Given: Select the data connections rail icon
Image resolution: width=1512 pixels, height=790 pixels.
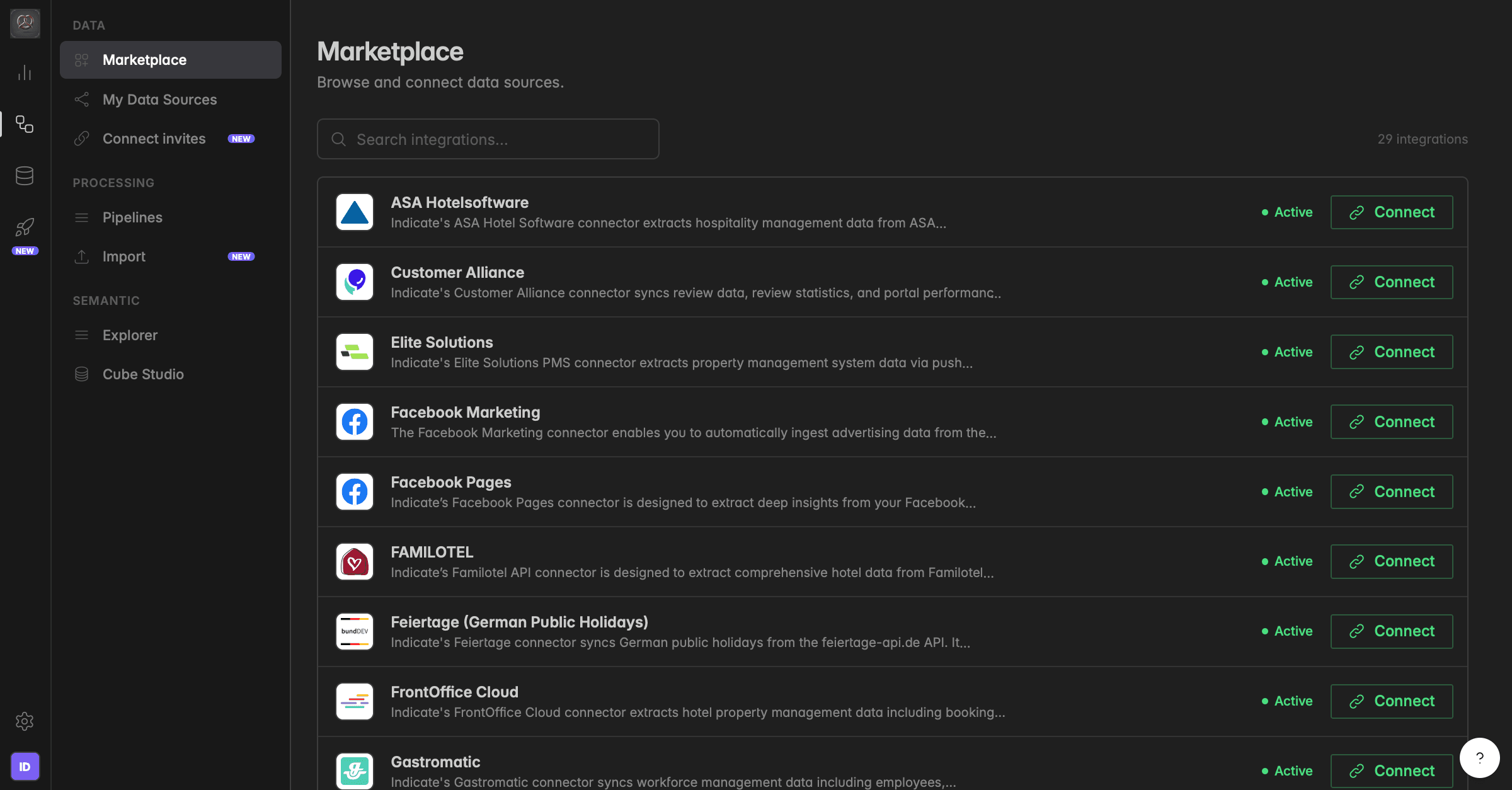Looking at the screenshot, I should click(25, 124).
